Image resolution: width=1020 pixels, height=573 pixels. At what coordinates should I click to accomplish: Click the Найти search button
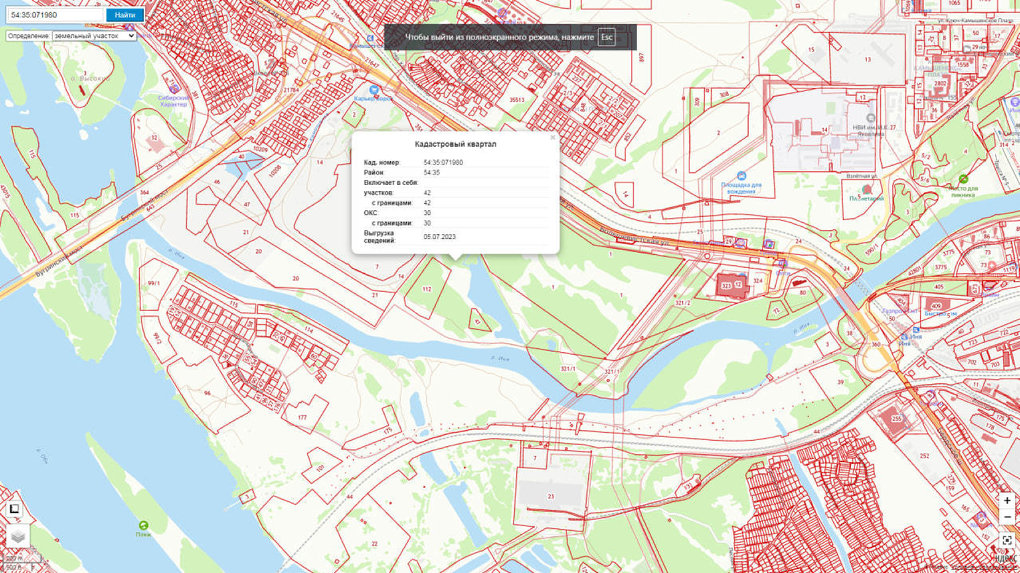(125, 15)
